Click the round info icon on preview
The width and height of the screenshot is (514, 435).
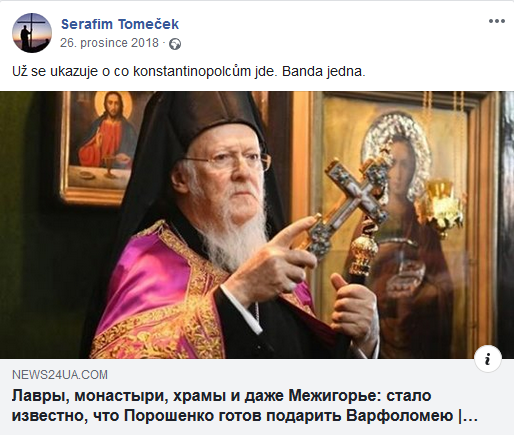click(488, 359)
